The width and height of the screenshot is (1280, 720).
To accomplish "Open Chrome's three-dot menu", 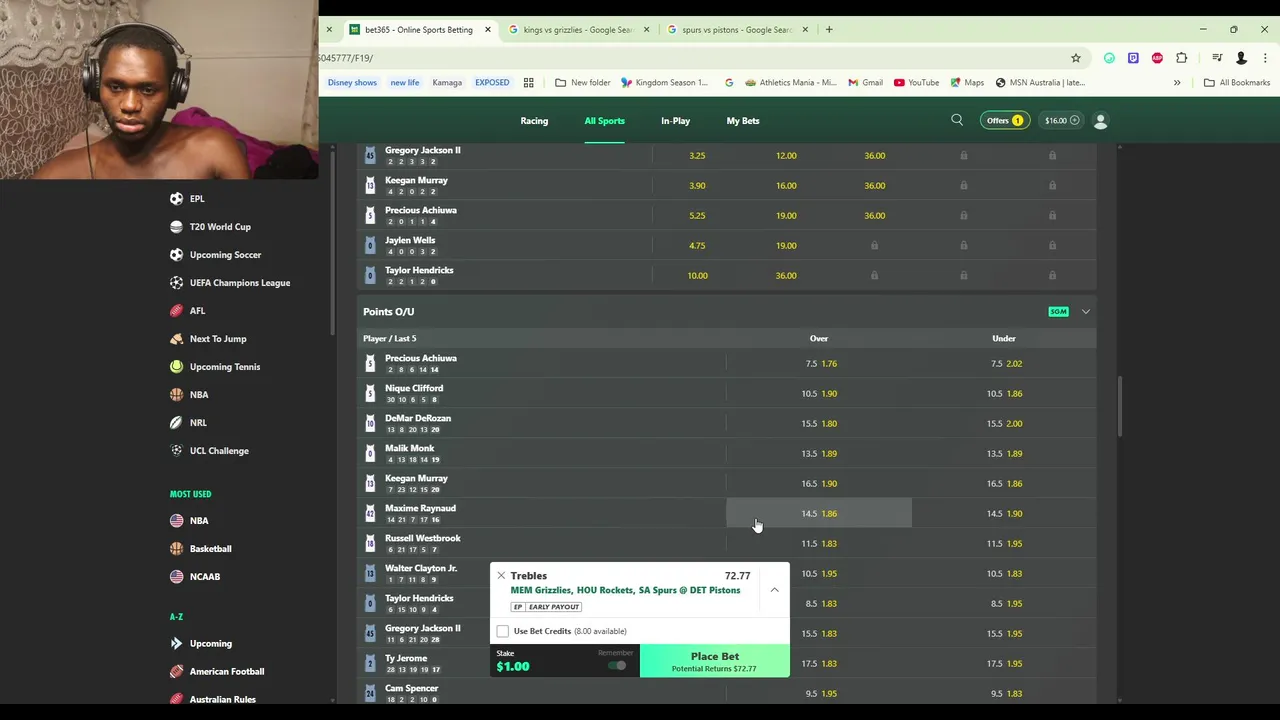I will coord(1265,58).
